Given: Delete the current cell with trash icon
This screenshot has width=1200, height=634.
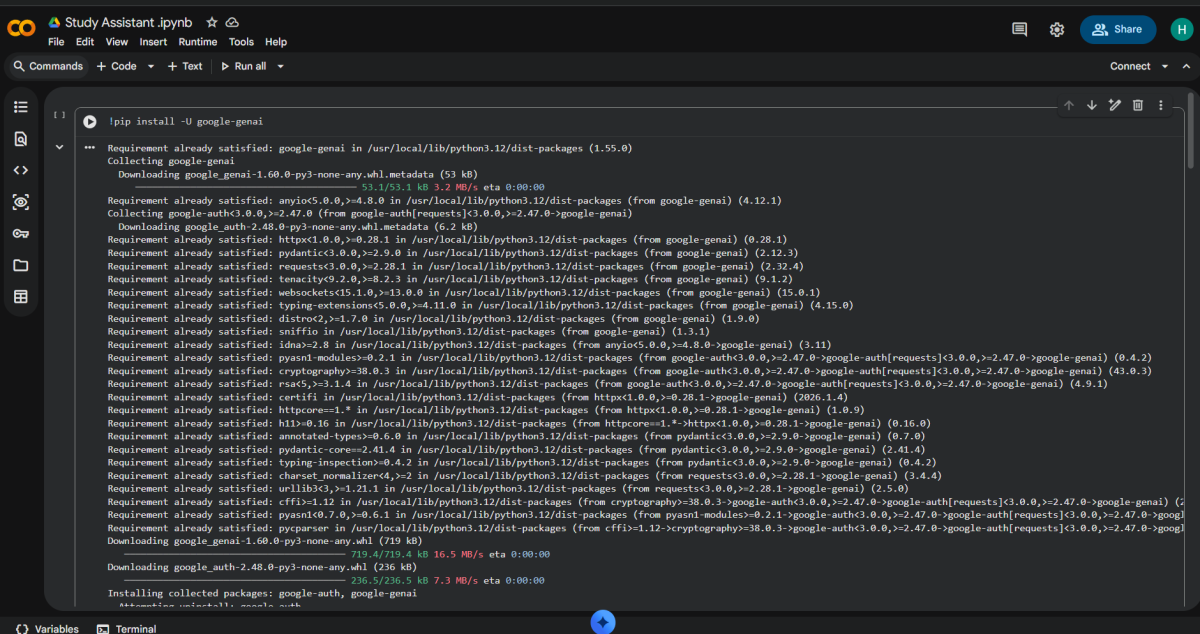Looking at the screenshot, I should pyautogui.click(x=1137, y=105).
